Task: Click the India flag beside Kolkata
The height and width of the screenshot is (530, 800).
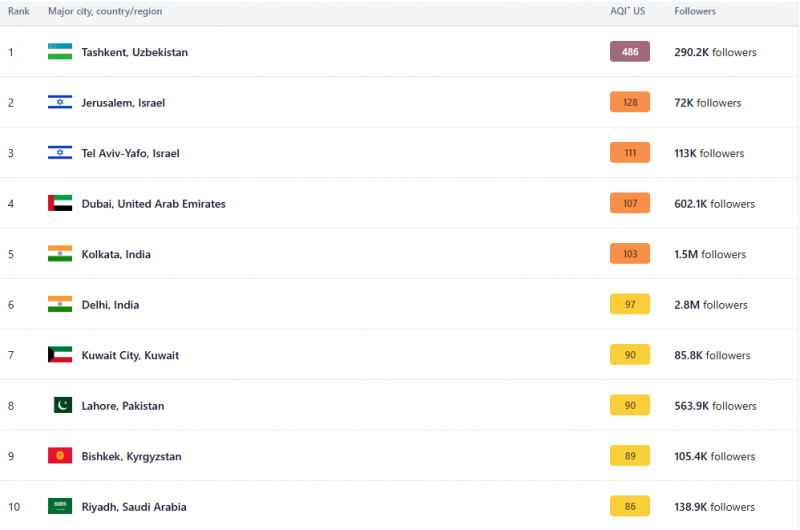Action: (60, 254)
